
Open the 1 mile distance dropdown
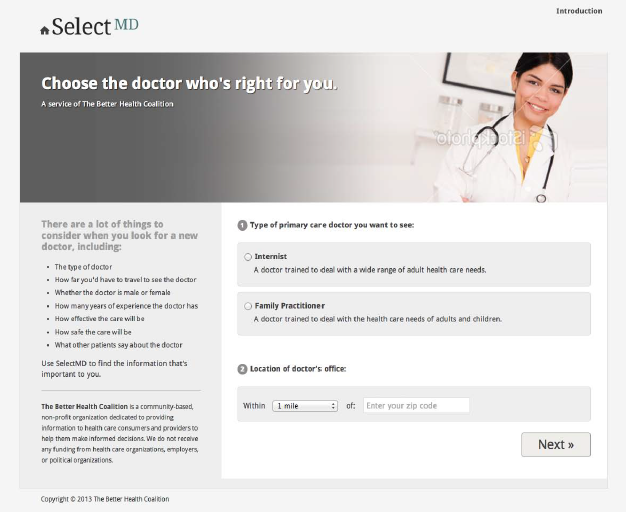[x=305, y=406]
